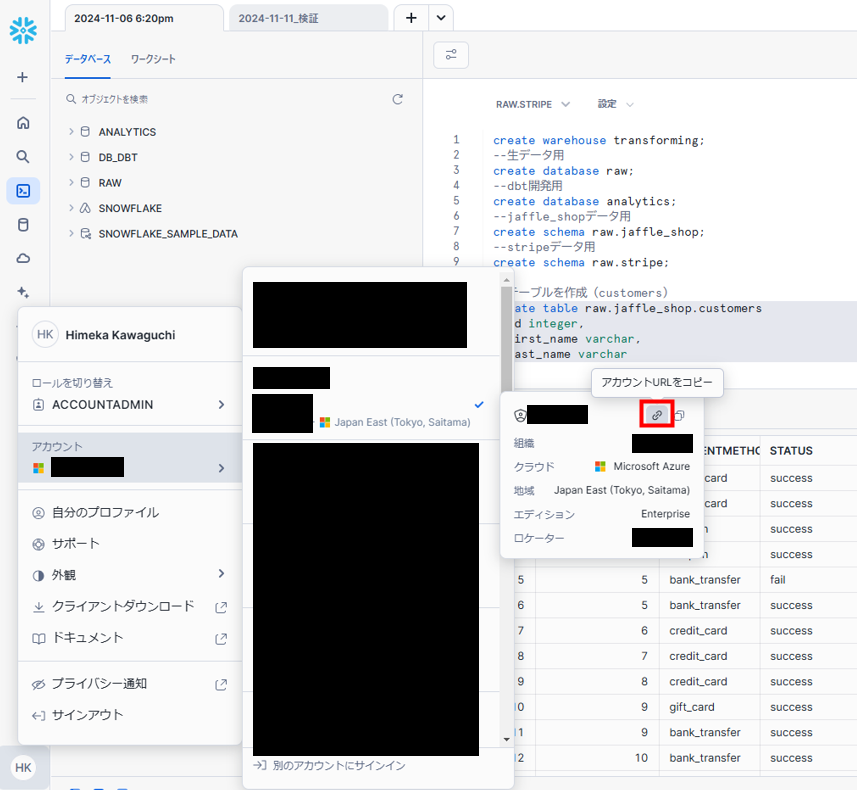
Task: Open the Marketplace cloud icon in sidebar
Action: pos(22,259)
